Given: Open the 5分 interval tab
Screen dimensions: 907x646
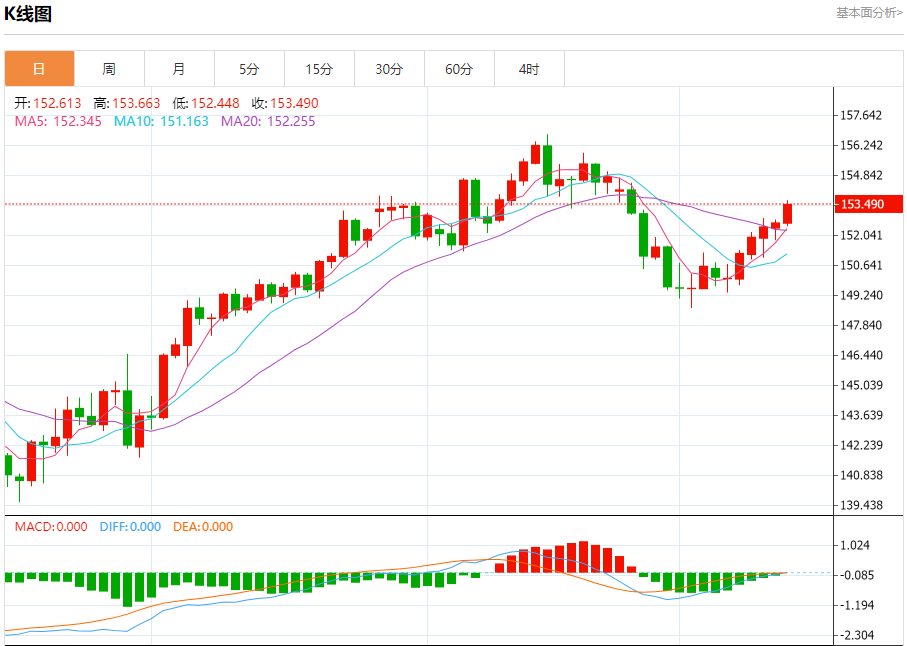Looking at the screenshot, I should (x=249, y=69).
